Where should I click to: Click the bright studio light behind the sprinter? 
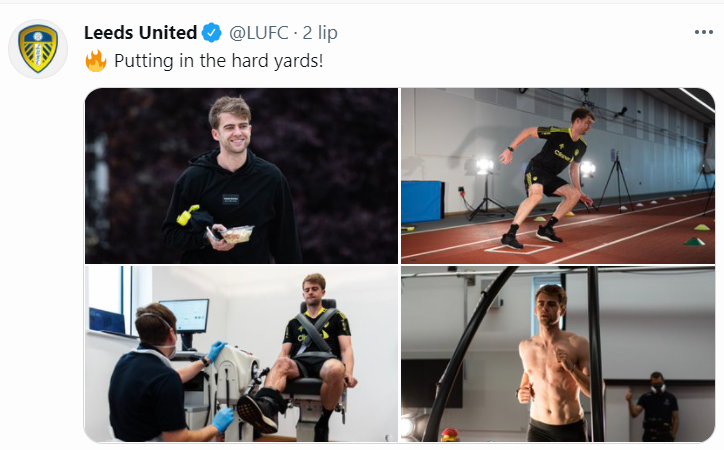[485, 166]
